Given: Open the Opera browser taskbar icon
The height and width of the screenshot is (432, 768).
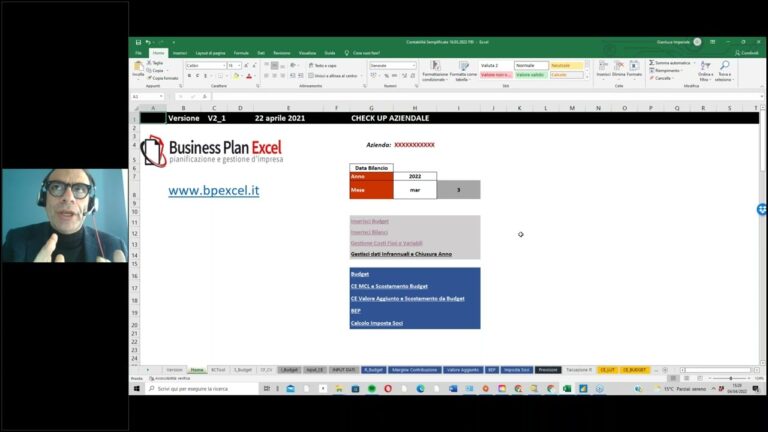Looking at the screenshot, I should tap(388, 388).
